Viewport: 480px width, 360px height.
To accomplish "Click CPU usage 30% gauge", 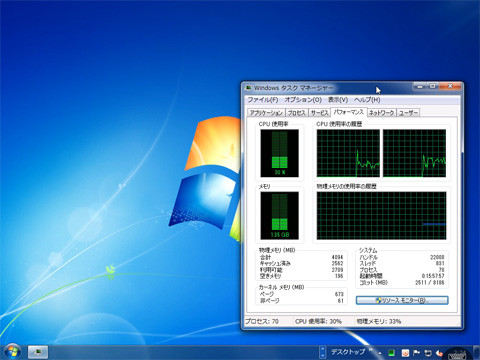I will coord(280,153).
